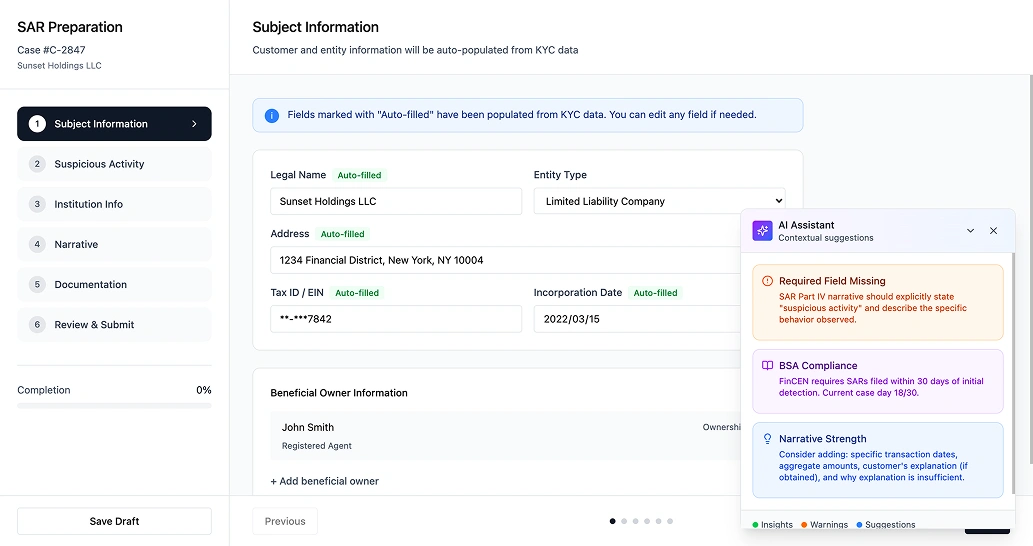The height and width of the screenshot is (546, 1033).
Task: Click step 6 number badge in sidebar
Action: (37, 325)
